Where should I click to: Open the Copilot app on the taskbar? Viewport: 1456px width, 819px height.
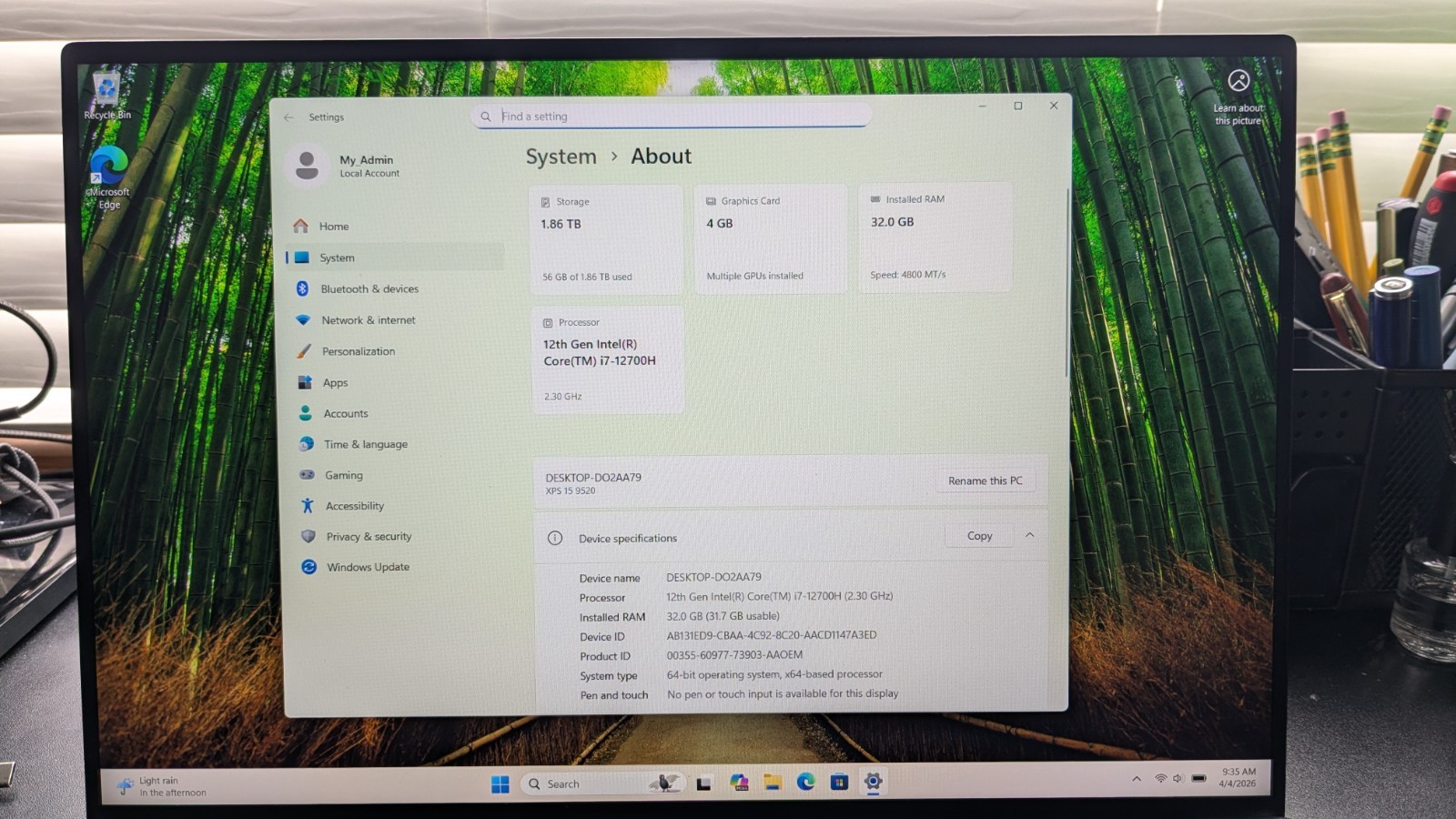[739, 783]
